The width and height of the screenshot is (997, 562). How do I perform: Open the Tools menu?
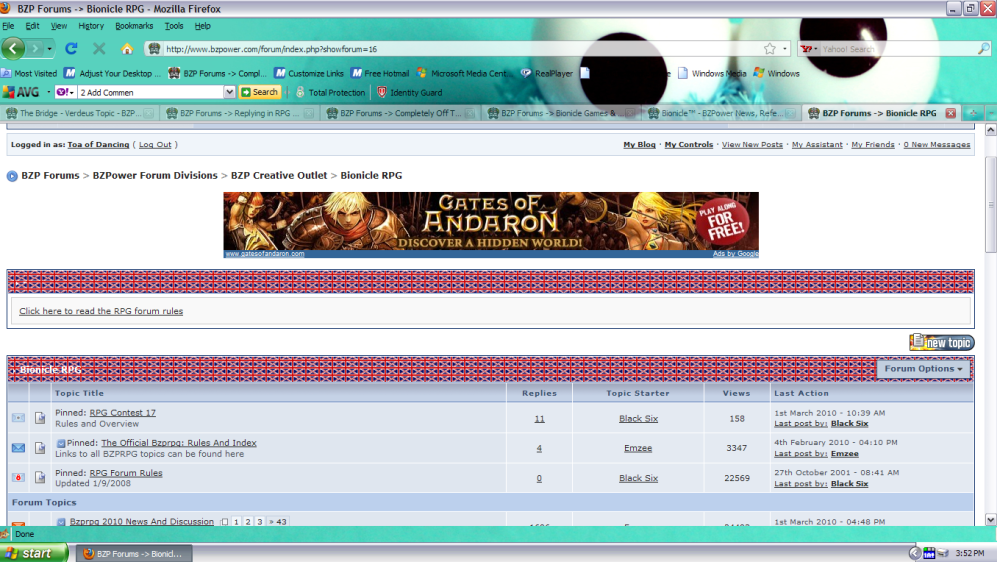(x=174, y=26)
